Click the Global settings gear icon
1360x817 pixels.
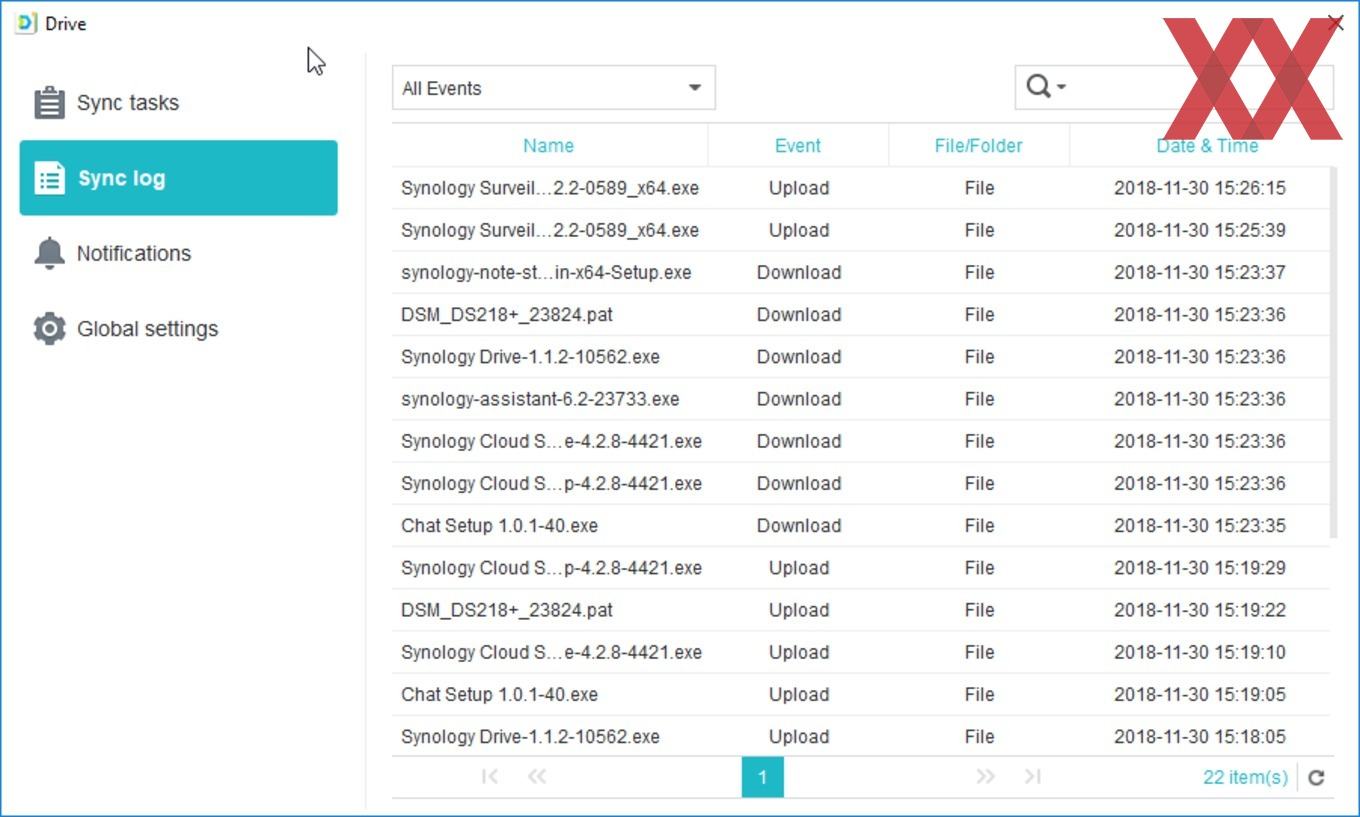49,329
